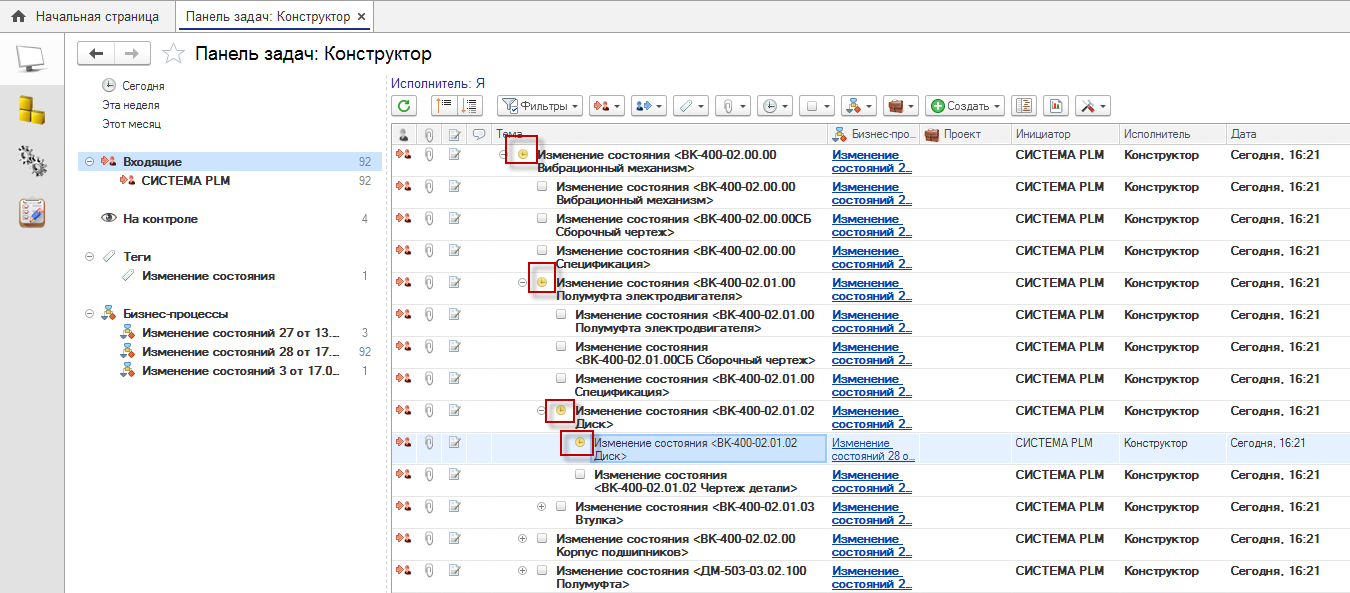Add the task panel to favorites with star
The image size is (1350, 593).
point(173,54)
